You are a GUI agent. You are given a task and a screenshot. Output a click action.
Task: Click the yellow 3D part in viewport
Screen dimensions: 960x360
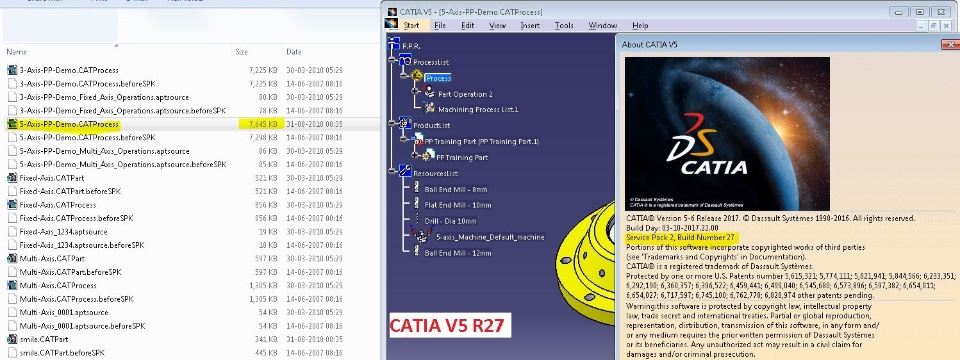point(587,263)
